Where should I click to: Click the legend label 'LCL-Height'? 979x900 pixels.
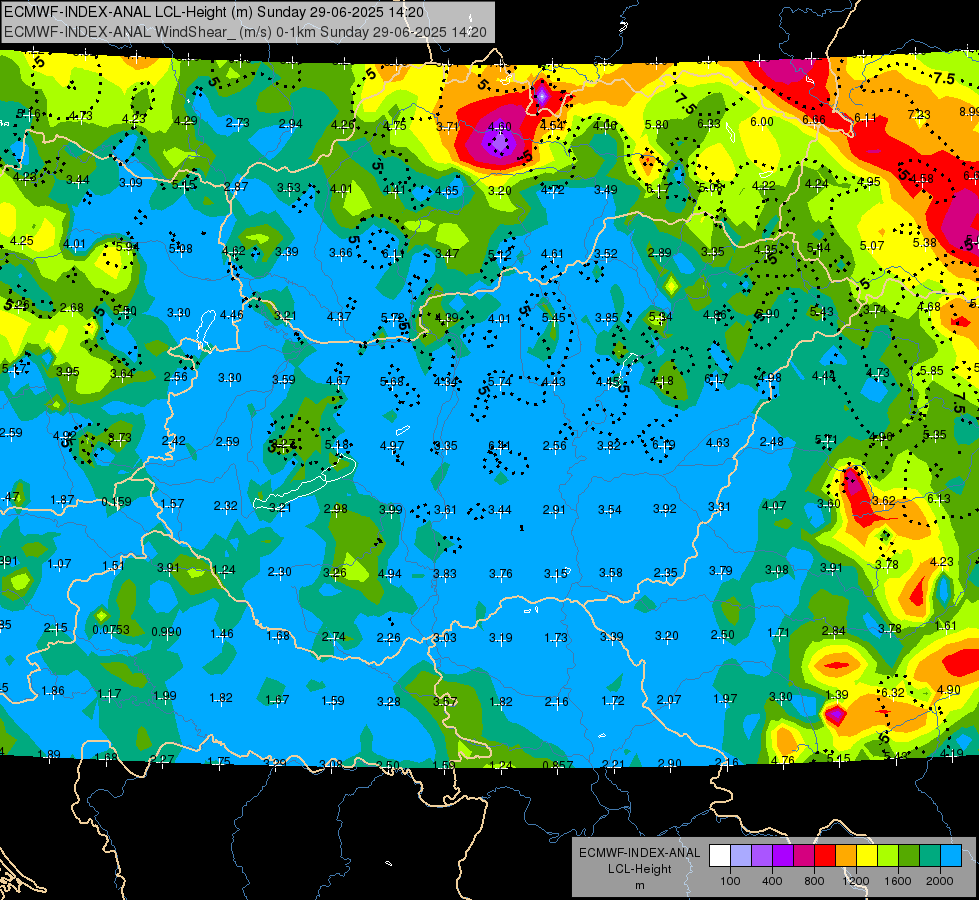pyautogui.click(x=639, y=869)
